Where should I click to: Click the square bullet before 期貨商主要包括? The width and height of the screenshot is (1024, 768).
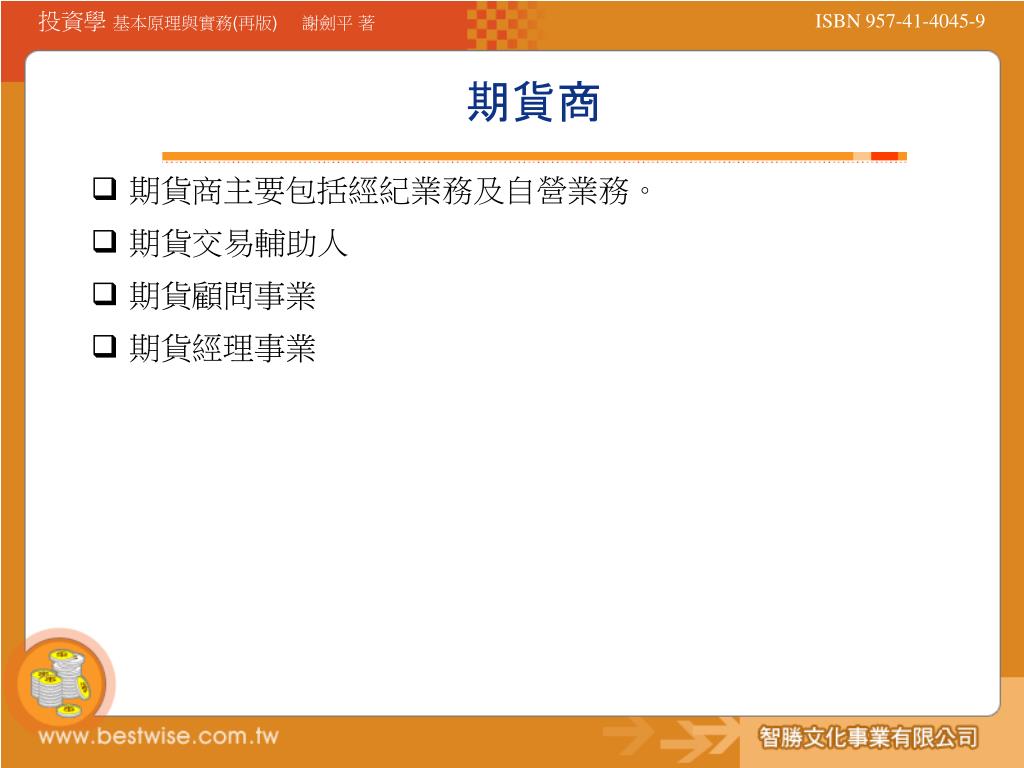click(104, 188)
